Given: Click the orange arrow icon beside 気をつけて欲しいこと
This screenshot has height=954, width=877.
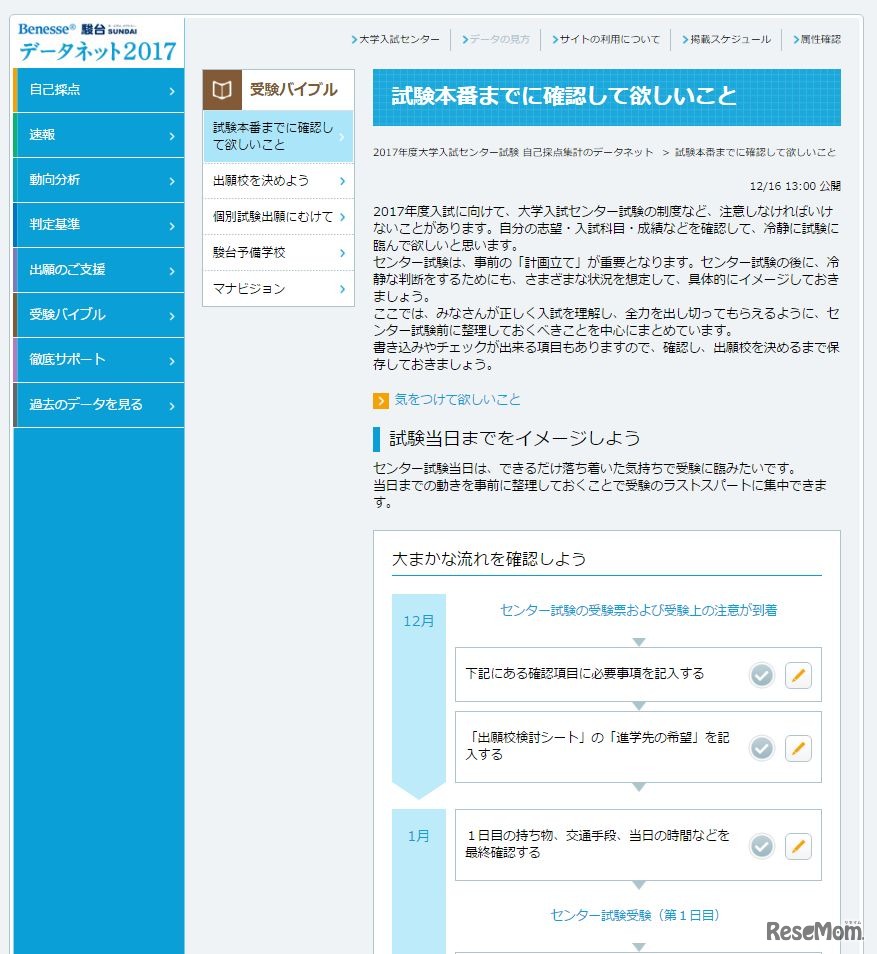Looking at the screenshot, I should (x=380, y=400).
